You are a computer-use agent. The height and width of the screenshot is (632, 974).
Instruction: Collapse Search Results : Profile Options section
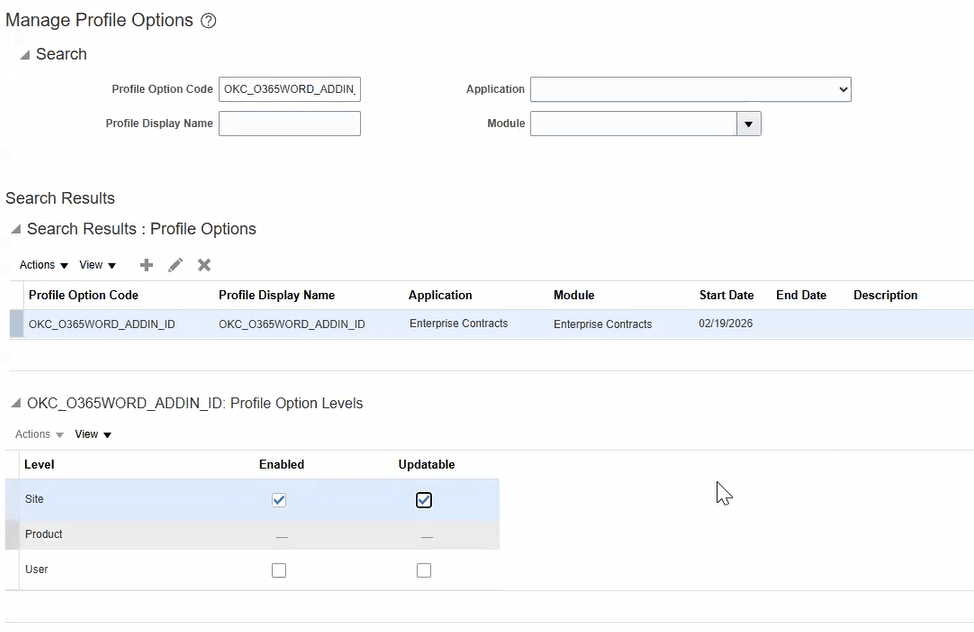[16, 229]
